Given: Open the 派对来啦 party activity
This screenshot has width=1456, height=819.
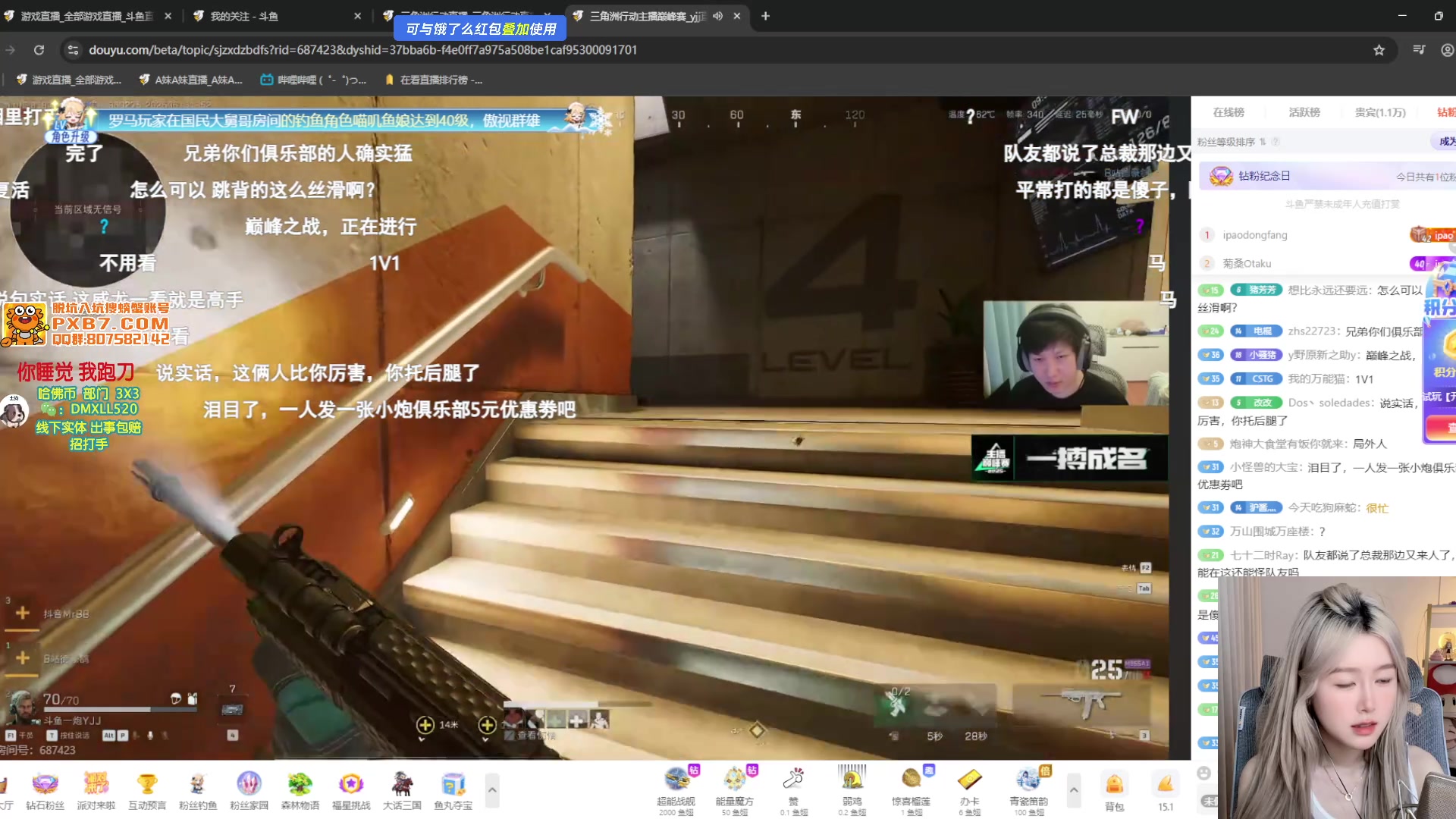Looking at the screenshot, I should click(x=96, y=789).
